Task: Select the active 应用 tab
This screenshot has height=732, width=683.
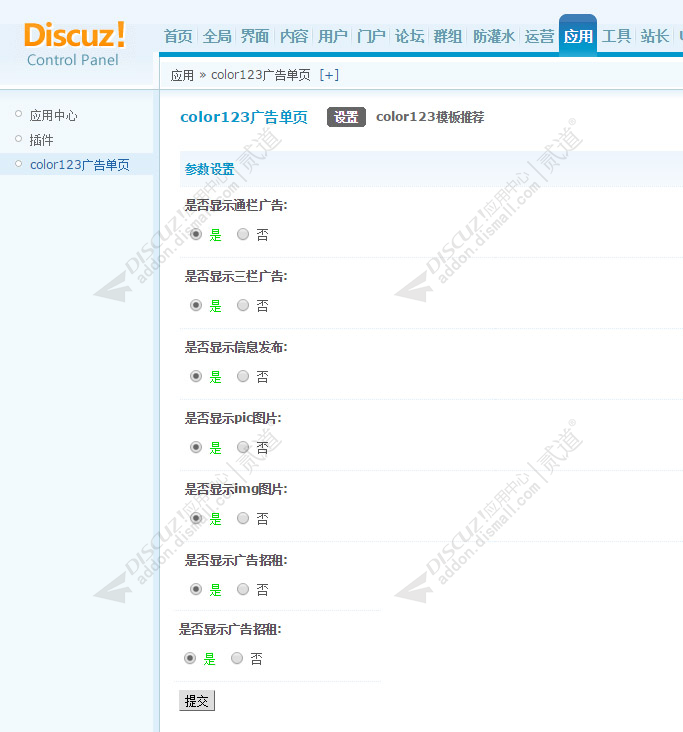Action: click(x=578, y=36)
